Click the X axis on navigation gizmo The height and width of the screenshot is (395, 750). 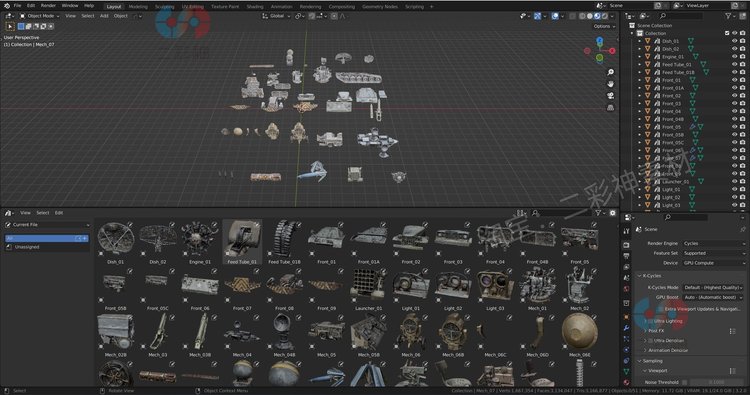point(612,51)
